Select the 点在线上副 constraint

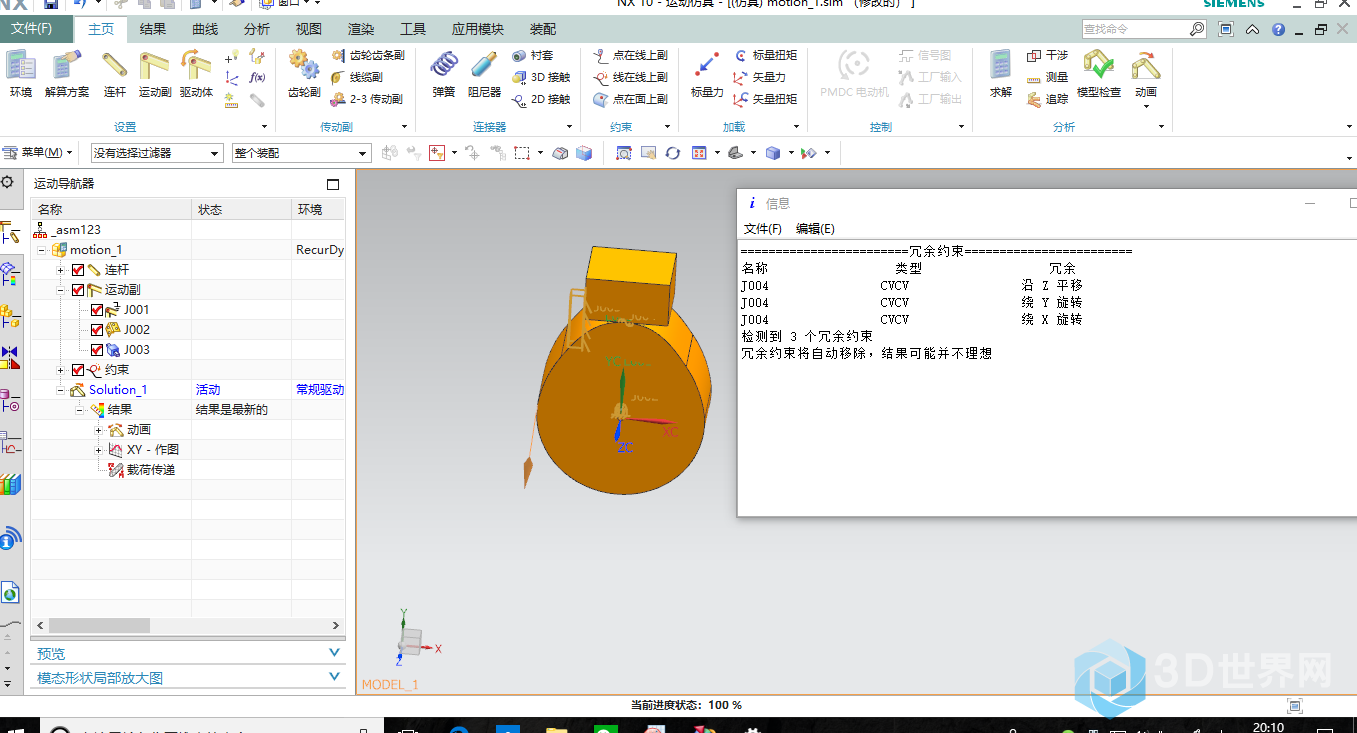tap(630, 55)
